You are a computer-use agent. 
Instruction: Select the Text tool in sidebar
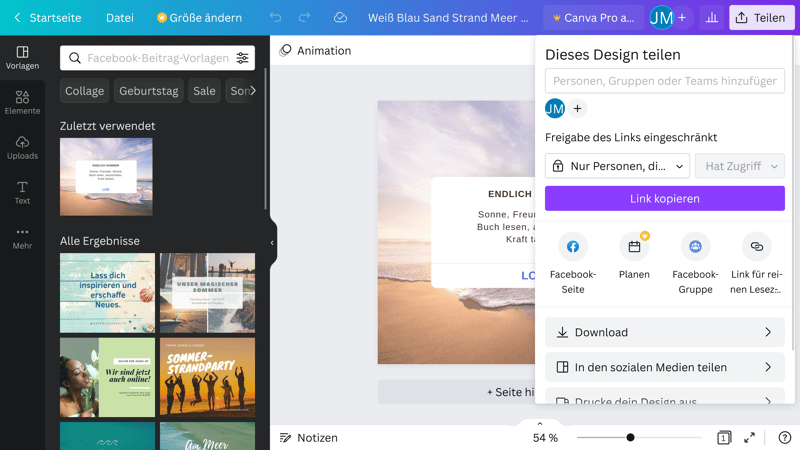[x=22, y=193]
